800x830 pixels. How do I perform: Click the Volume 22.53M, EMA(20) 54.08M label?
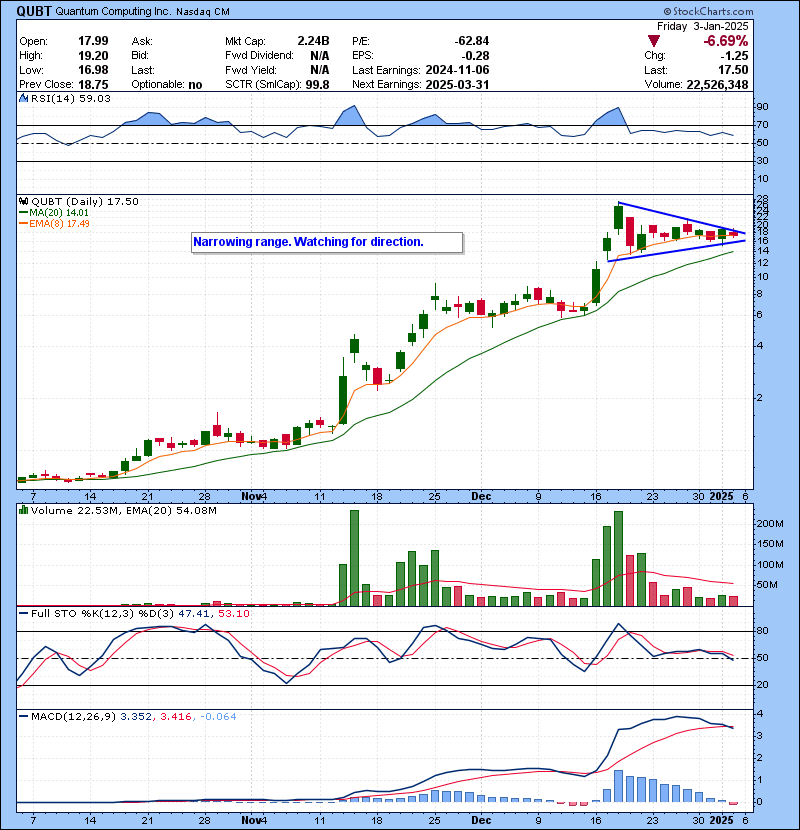124,511
